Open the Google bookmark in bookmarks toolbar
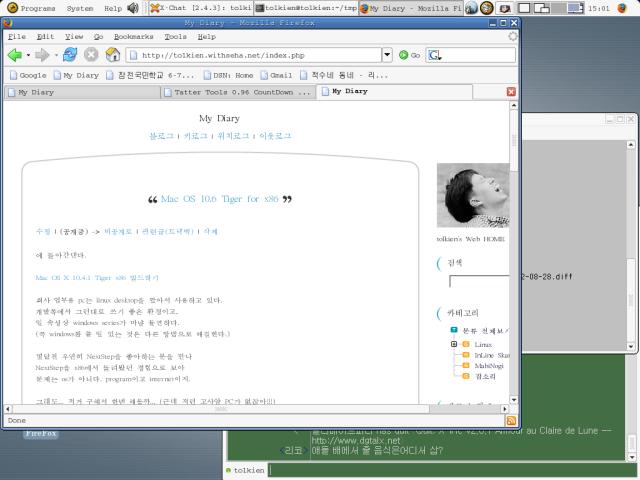The width and height of the screenshot is (640, 480). coord(28,75)
